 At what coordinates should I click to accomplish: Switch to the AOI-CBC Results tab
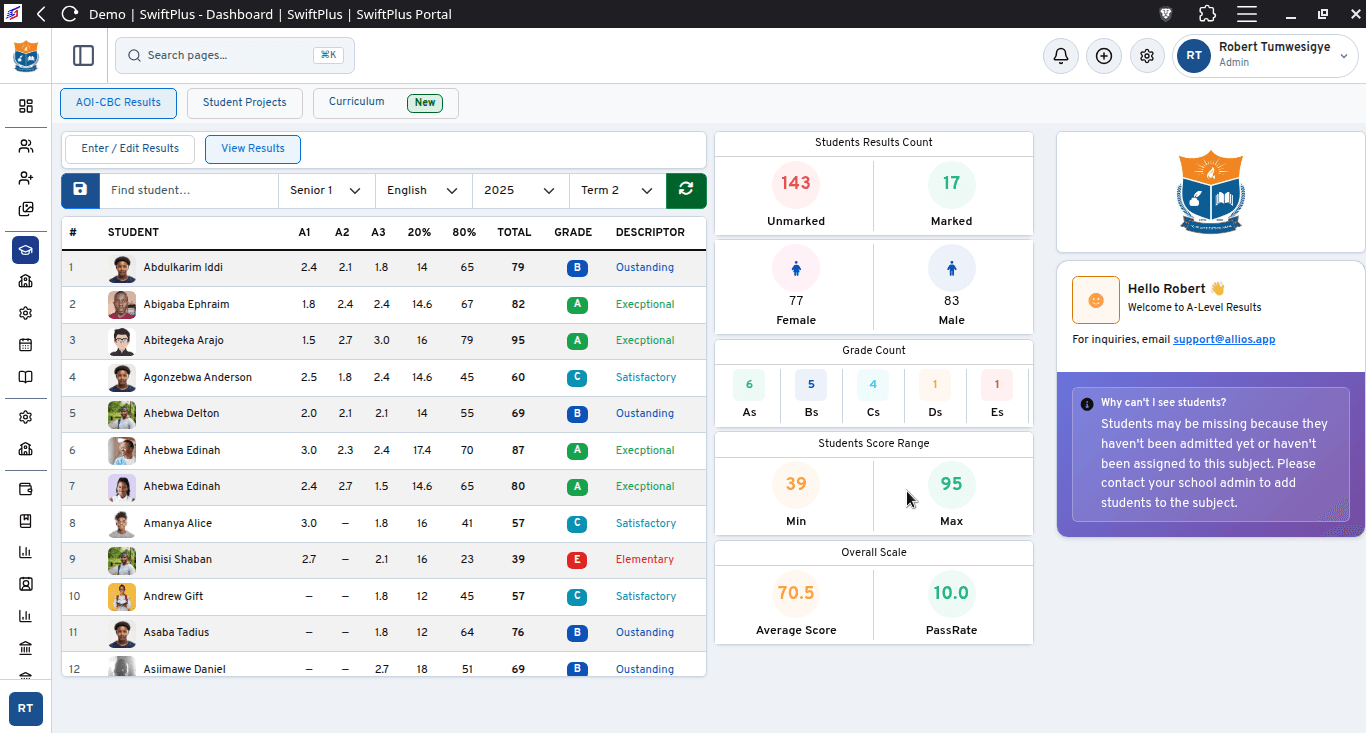[118, 103]
